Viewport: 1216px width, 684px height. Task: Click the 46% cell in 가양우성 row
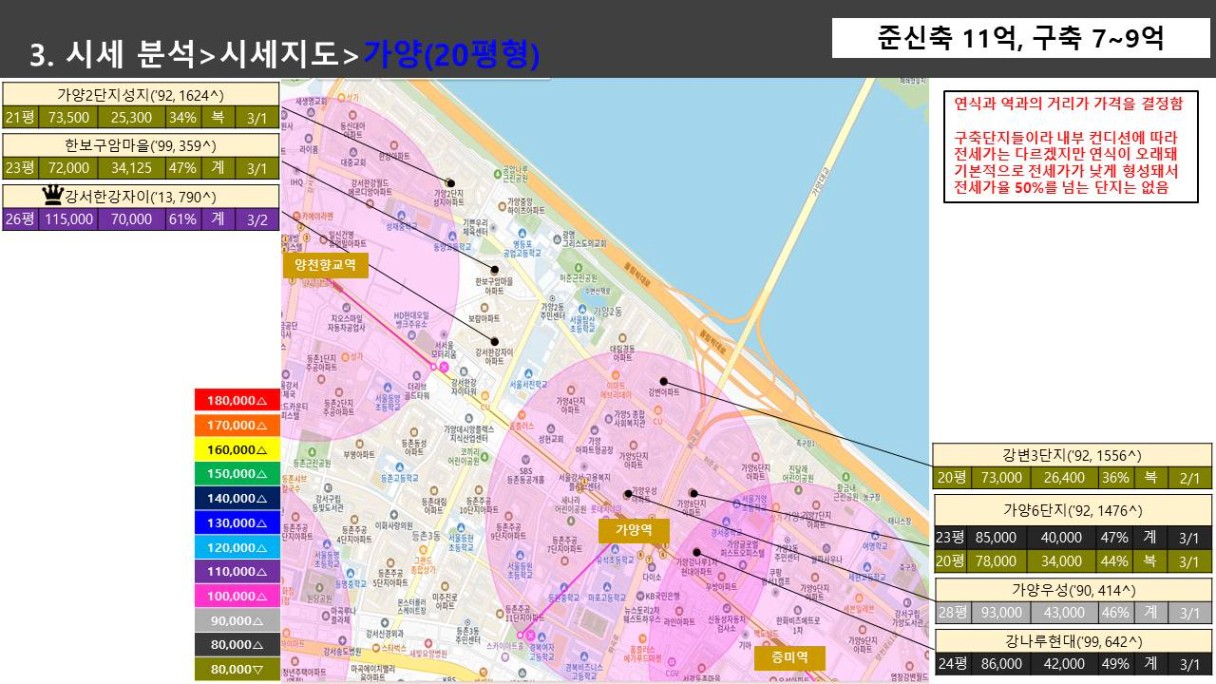[1115, 612]
